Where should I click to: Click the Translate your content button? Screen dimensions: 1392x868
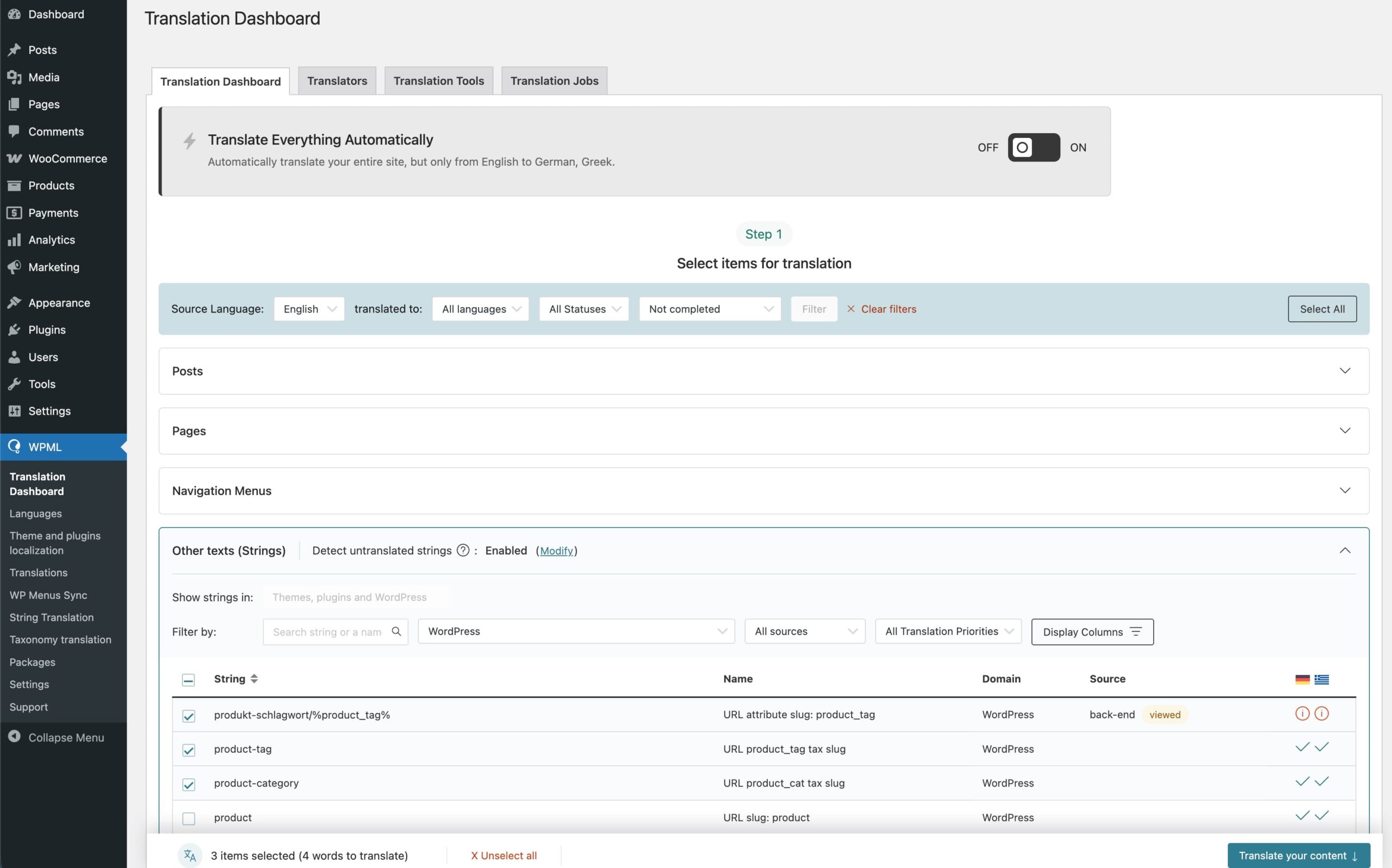1298,855
